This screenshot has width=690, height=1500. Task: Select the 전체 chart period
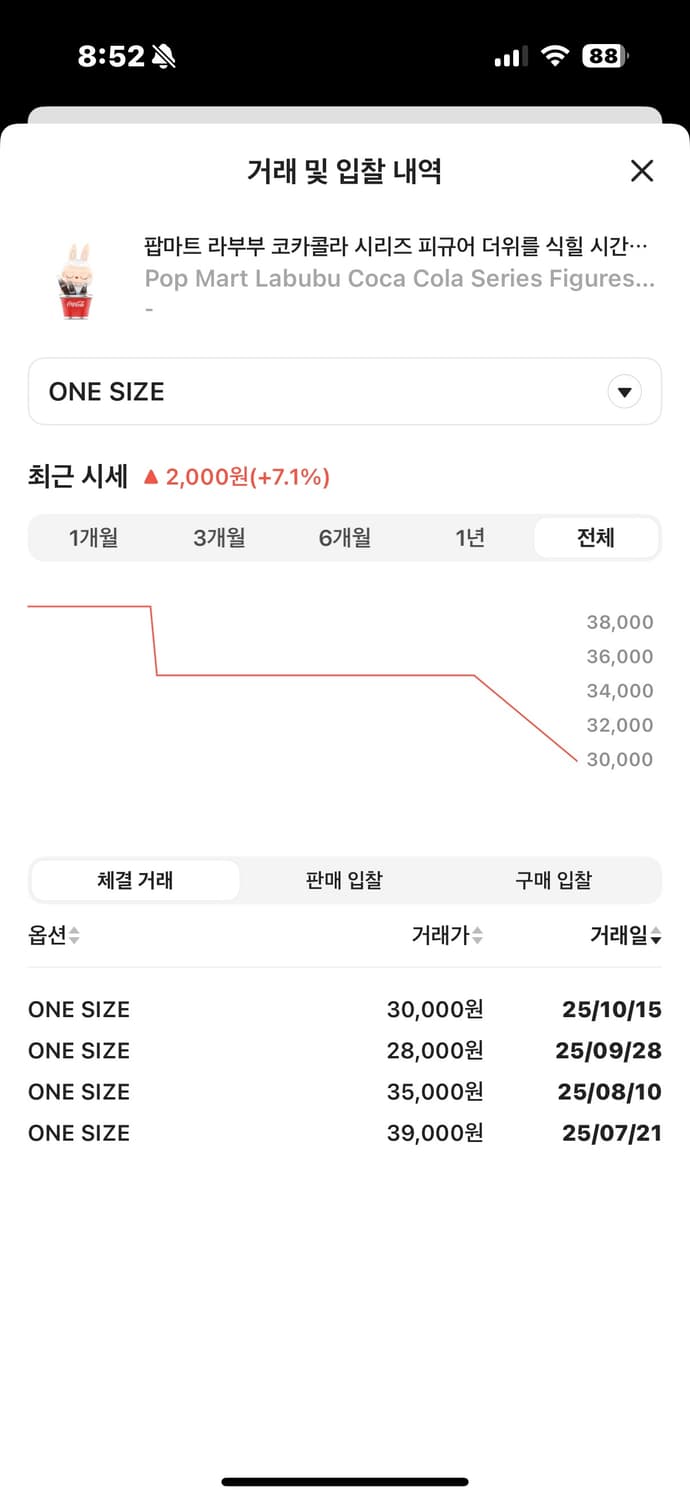coord(595,537)
